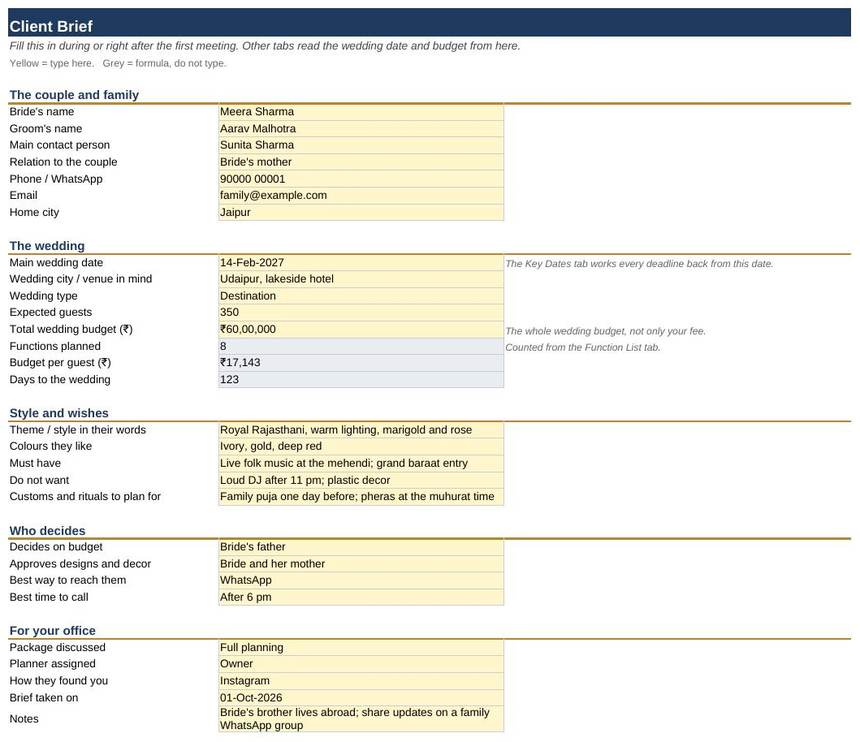The height and width of the screenshot is (742, 860).
Task: Select the 'Theme / style in their words' label
Action: tap(78, 430)
